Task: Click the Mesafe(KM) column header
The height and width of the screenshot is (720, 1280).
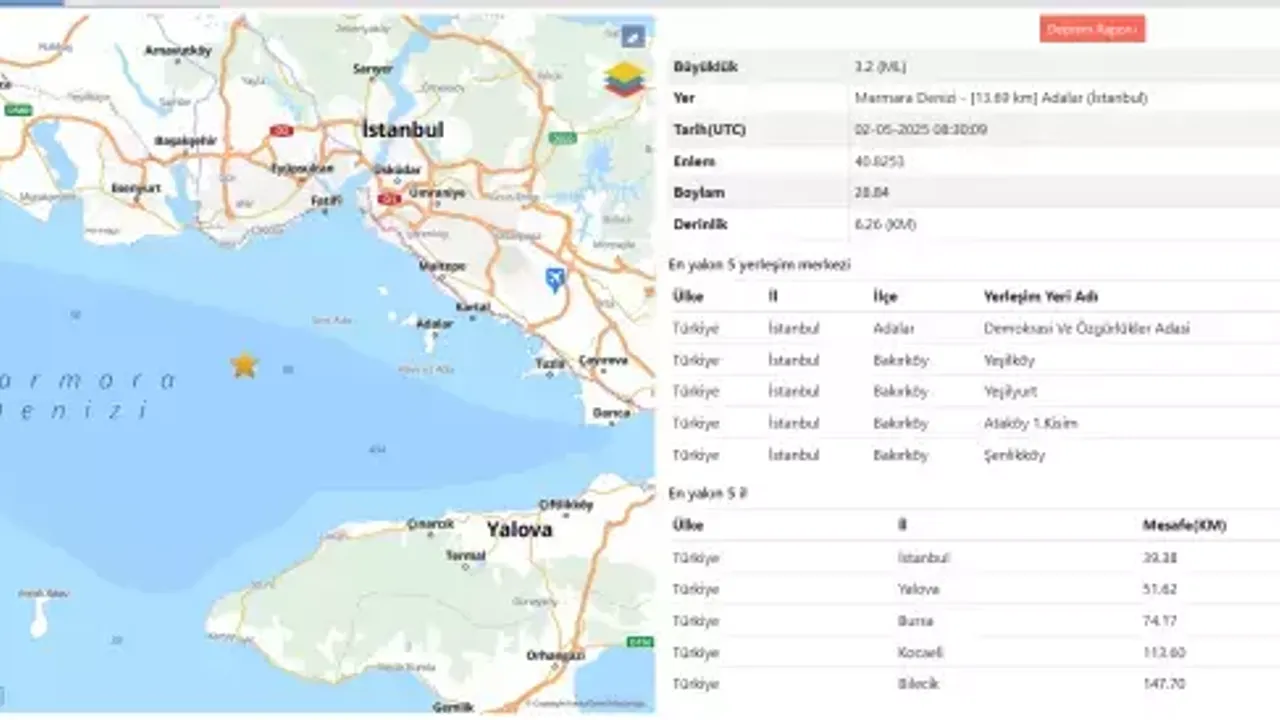Action: pos(1183,526)
